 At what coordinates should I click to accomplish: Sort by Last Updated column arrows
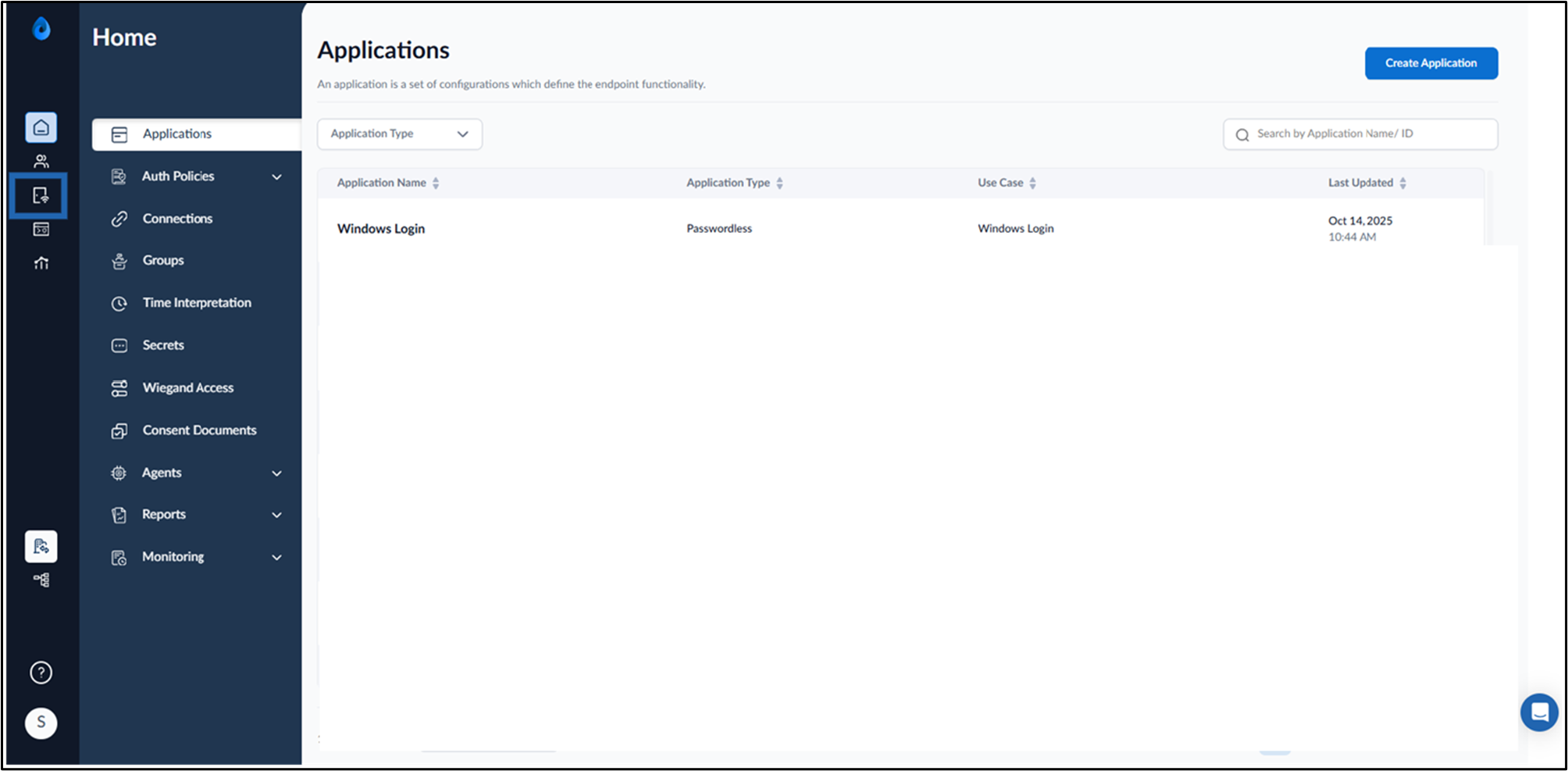(1402, 183)
